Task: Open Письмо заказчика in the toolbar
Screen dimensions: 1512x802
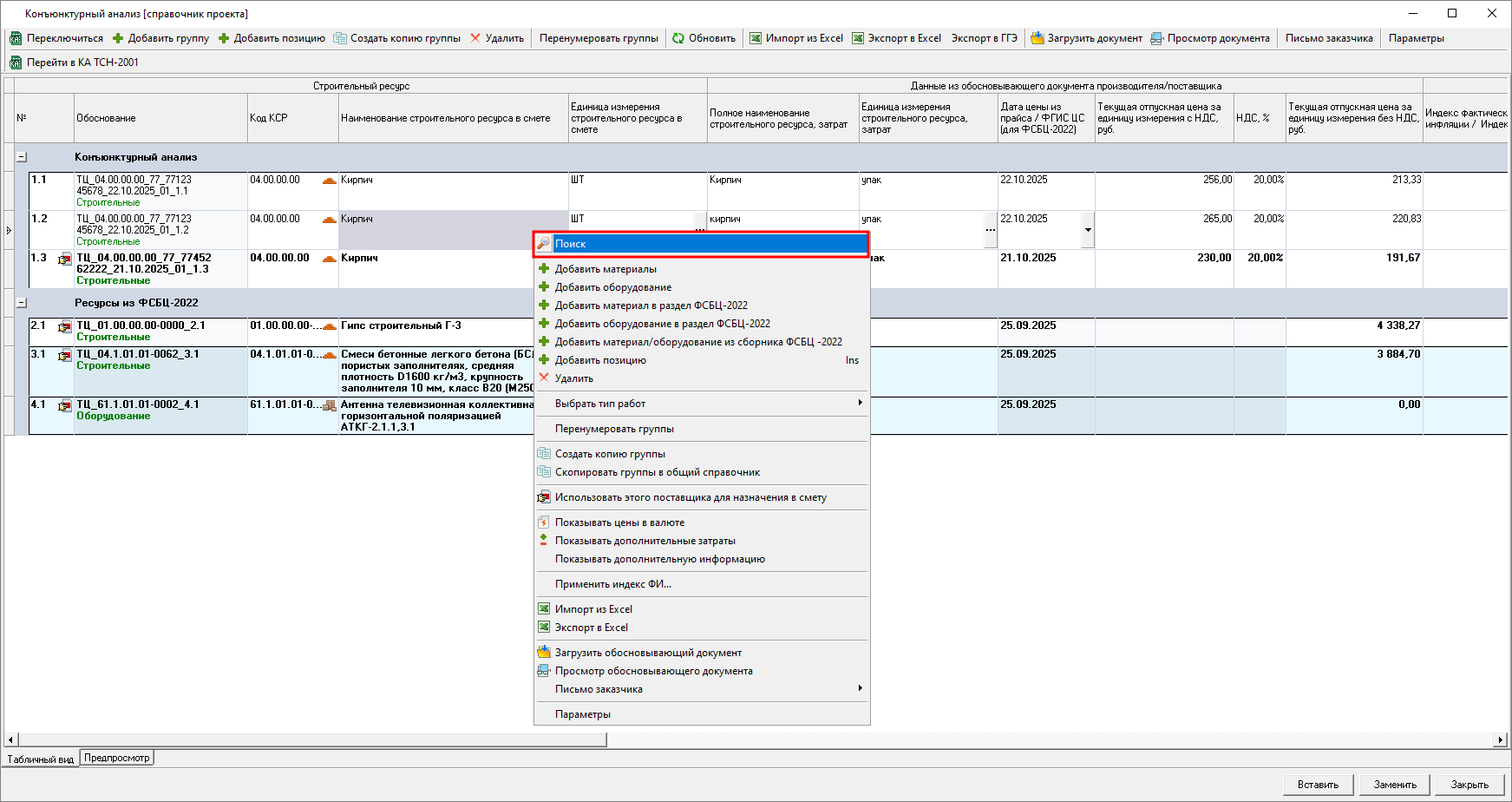Action: click(x=1329, y=38)
